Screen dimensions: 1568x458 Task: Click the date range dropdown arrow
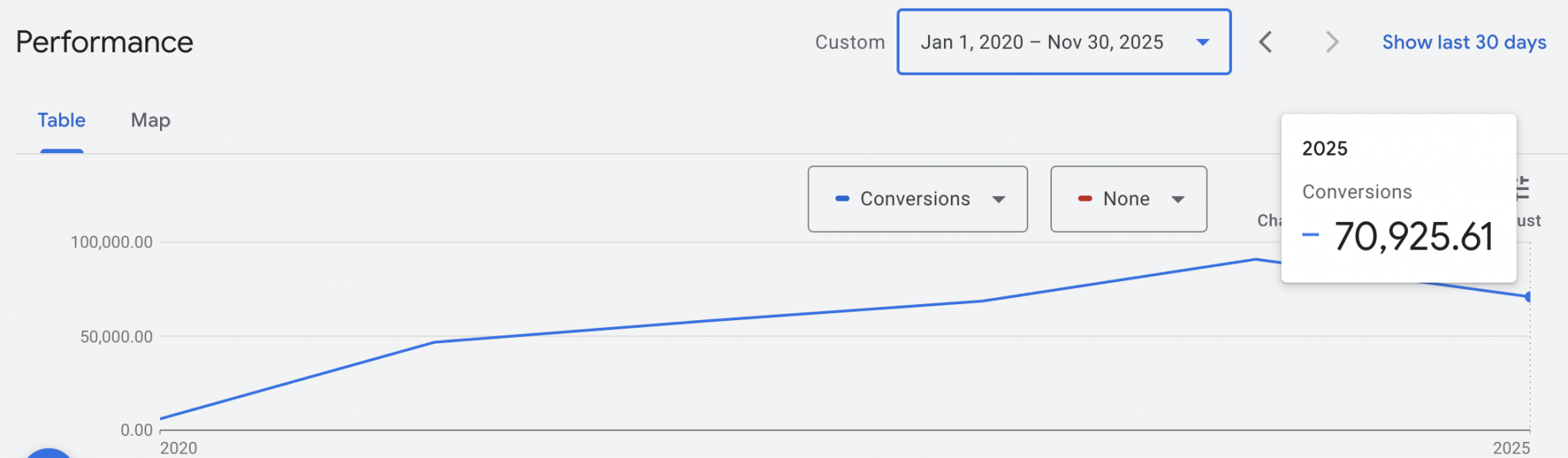point(1203,42)
